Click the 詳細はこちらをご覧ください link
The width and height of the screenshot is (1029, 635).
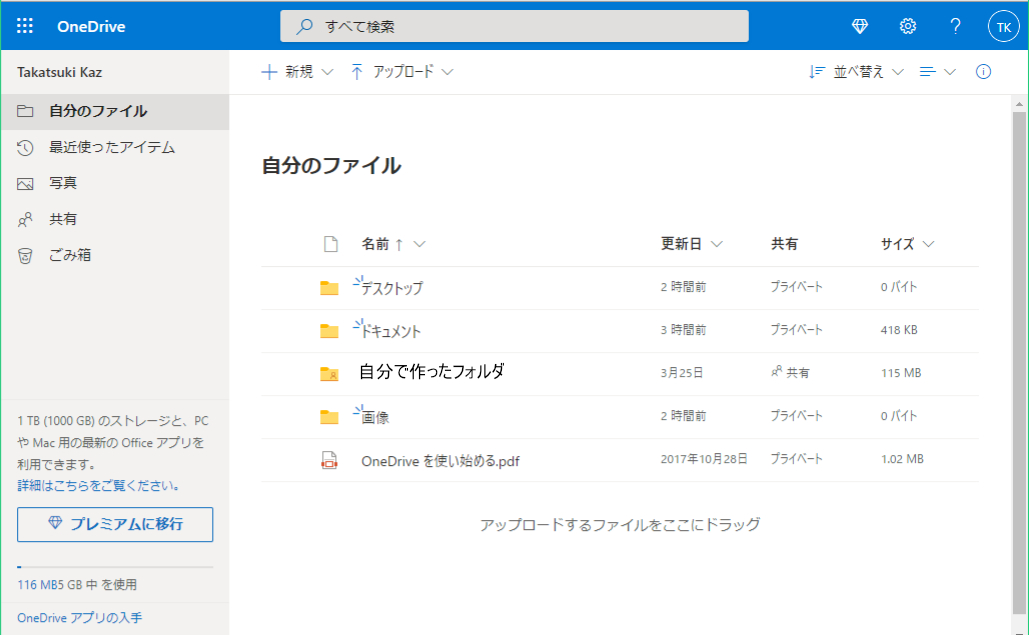pos(99,485)
